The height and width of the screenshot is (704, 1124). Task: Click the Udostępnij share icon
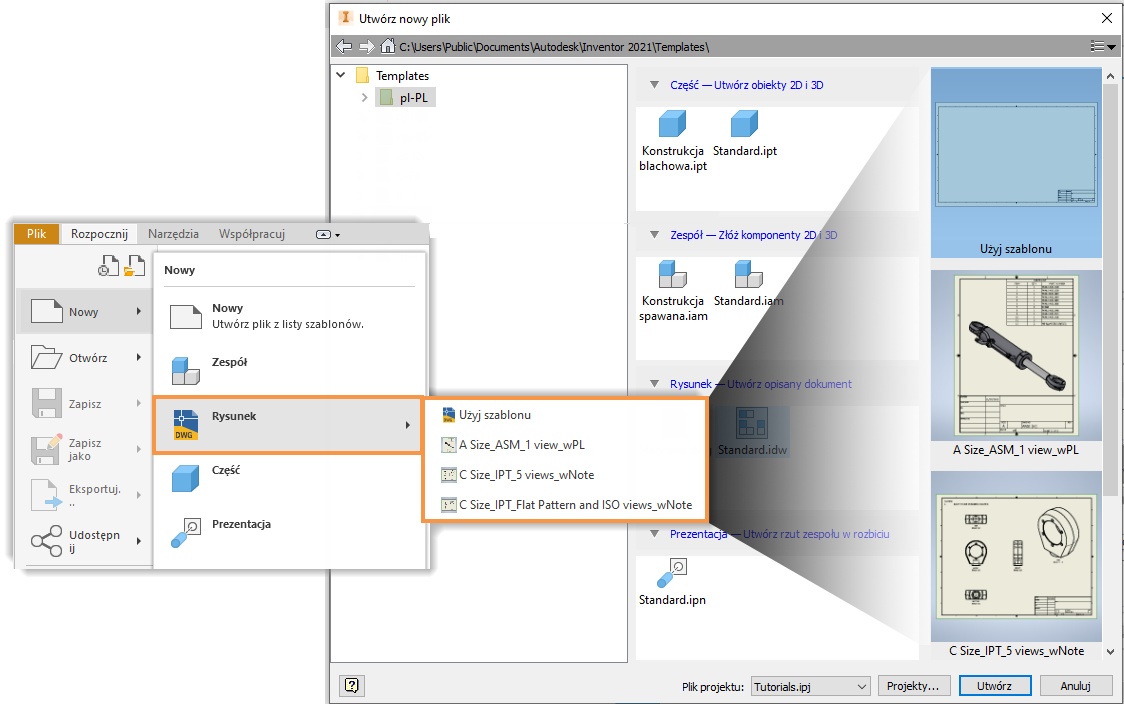click(47, 541)
